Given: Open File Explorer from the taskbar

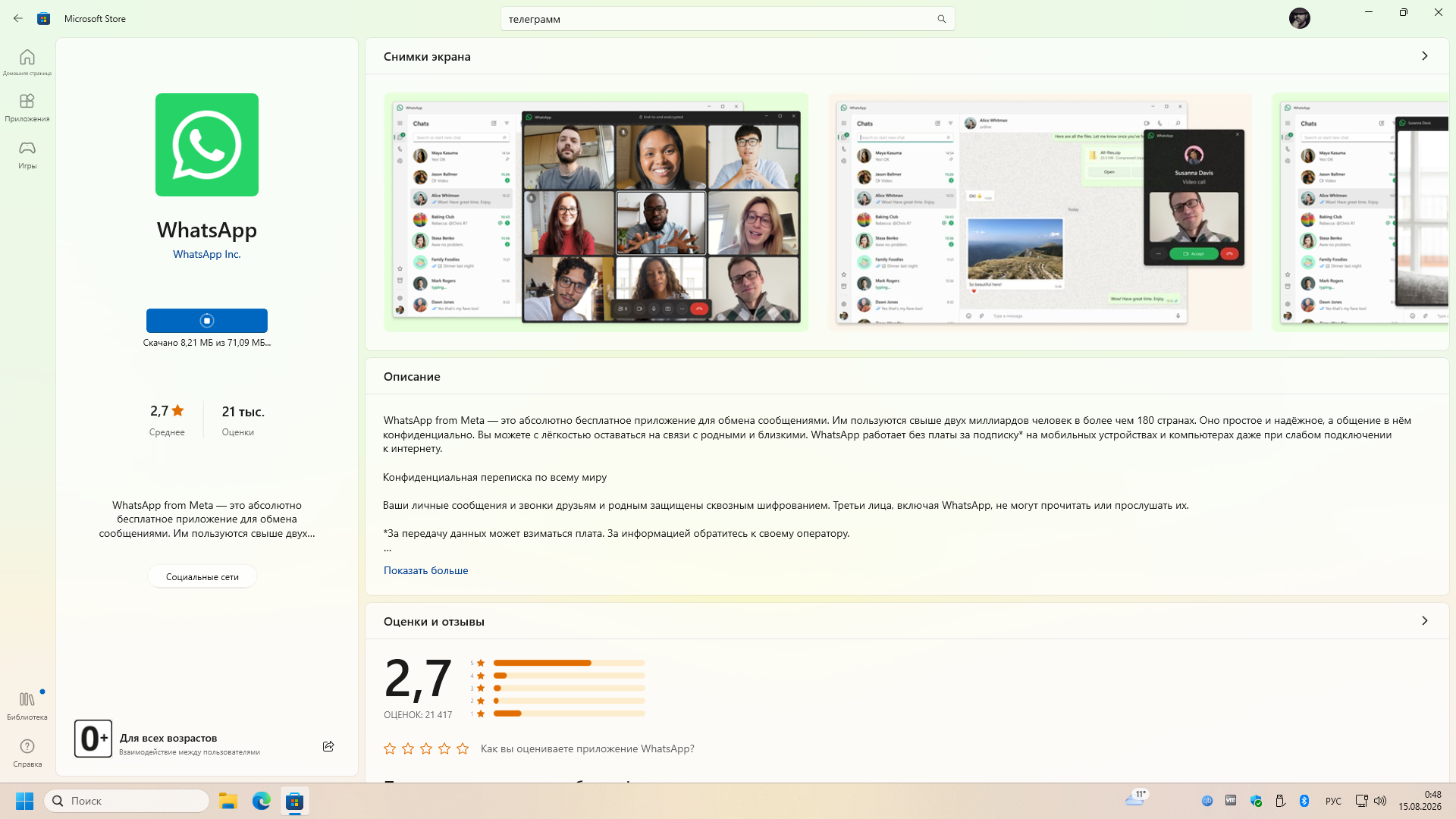Looking at the screenshot, I should pyautogui.click(x=228, y=801).
